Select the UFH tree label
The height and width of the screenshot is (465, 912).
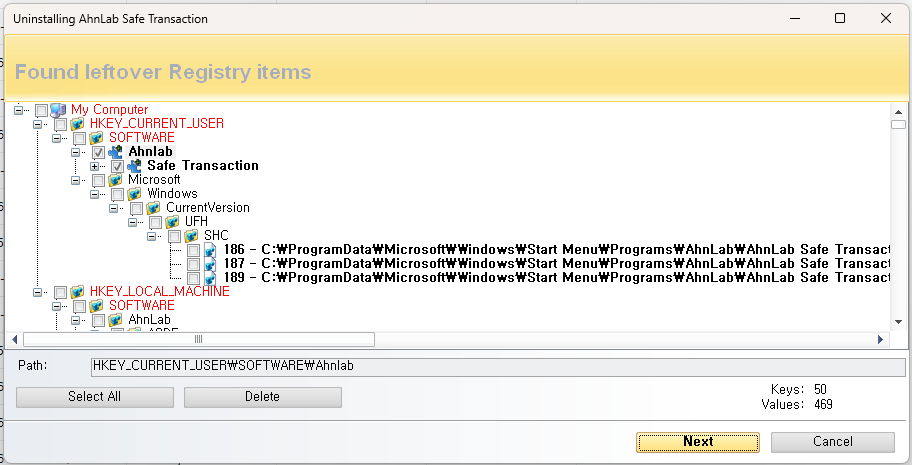click(196, 222)
